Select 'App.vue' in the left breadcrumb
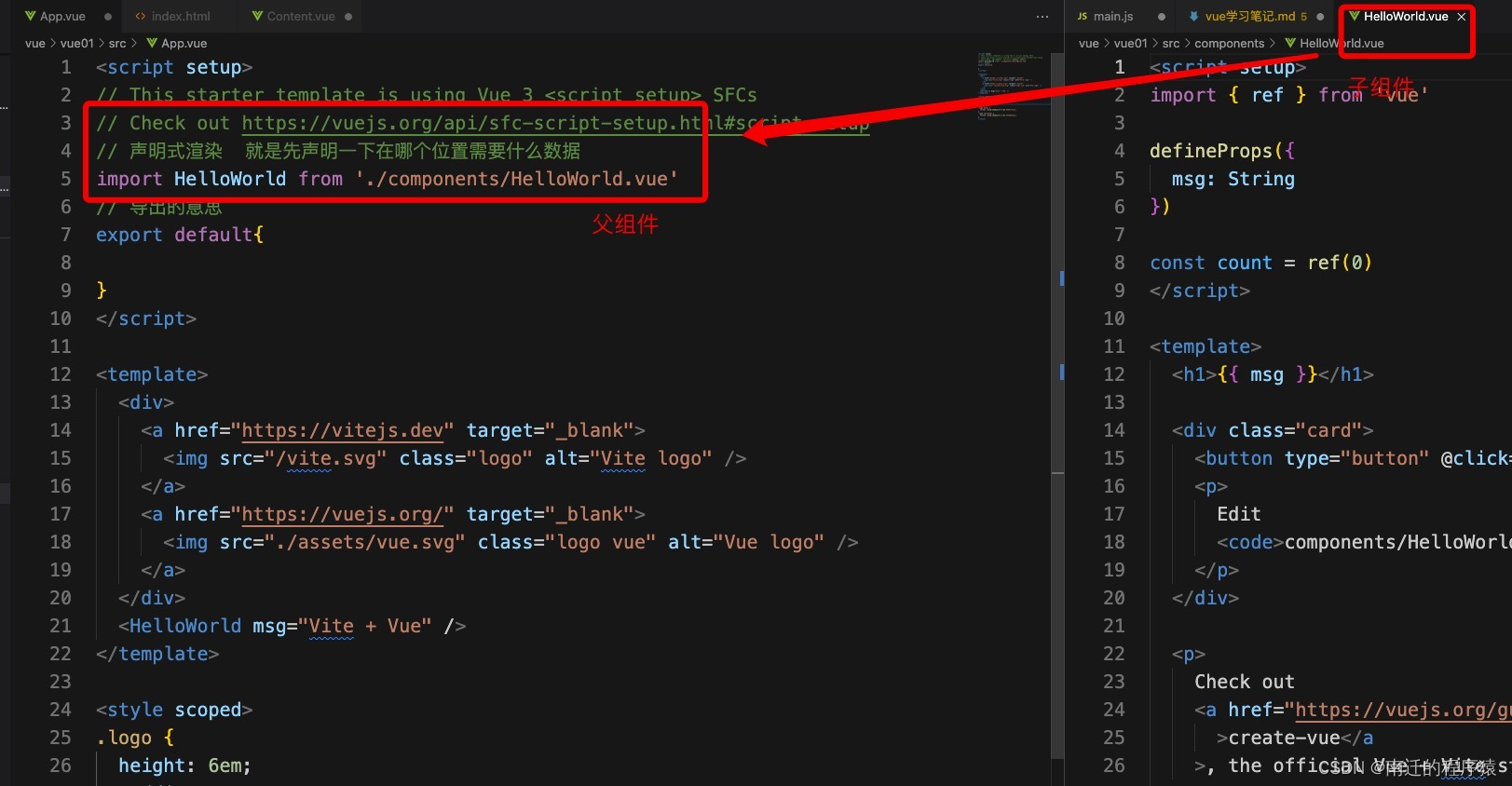Screen dimensions: 1512x786 pos(184,43)
